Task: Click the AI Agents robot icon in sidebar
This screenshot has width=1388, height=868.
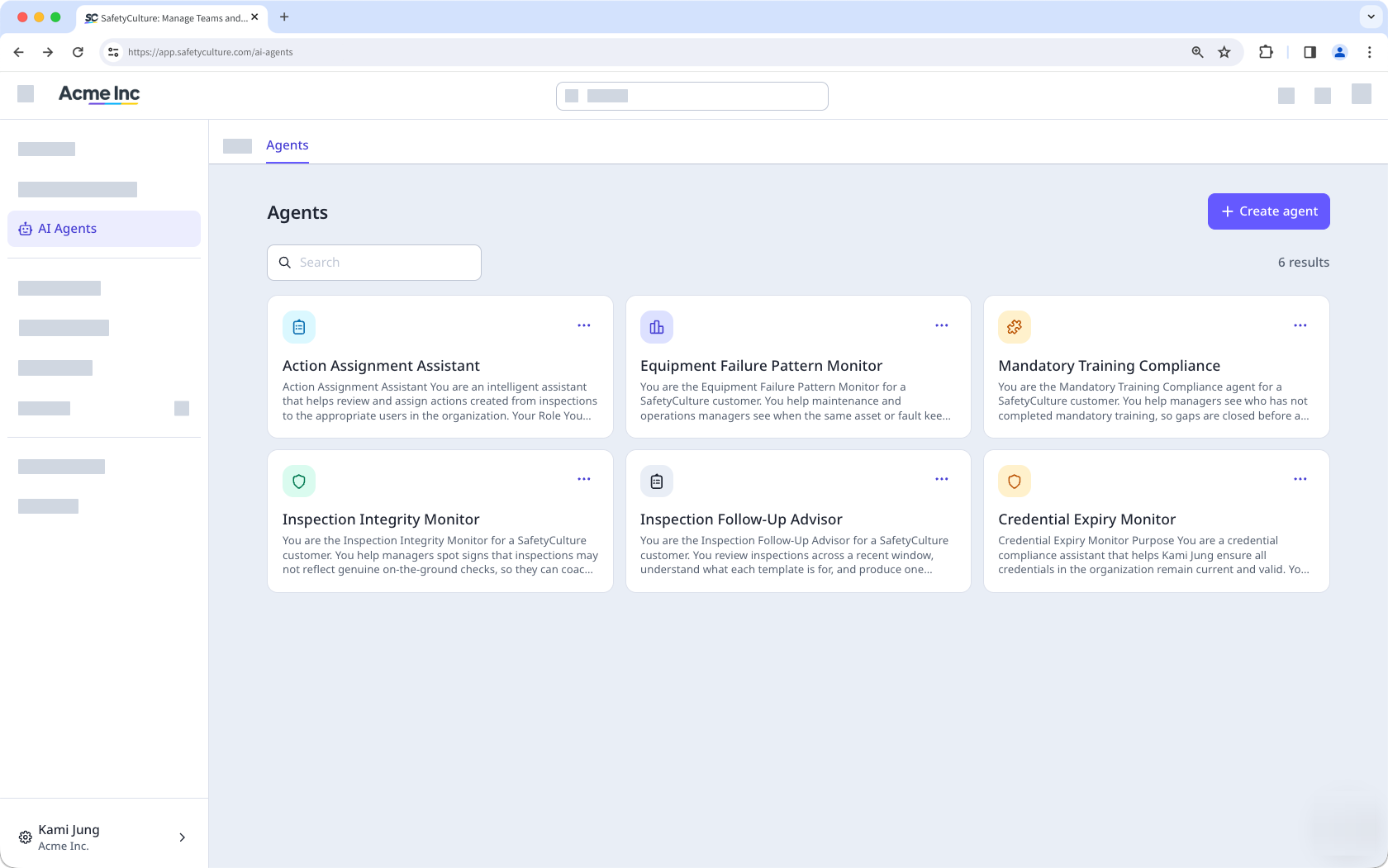Action: (x=26, y=229)
